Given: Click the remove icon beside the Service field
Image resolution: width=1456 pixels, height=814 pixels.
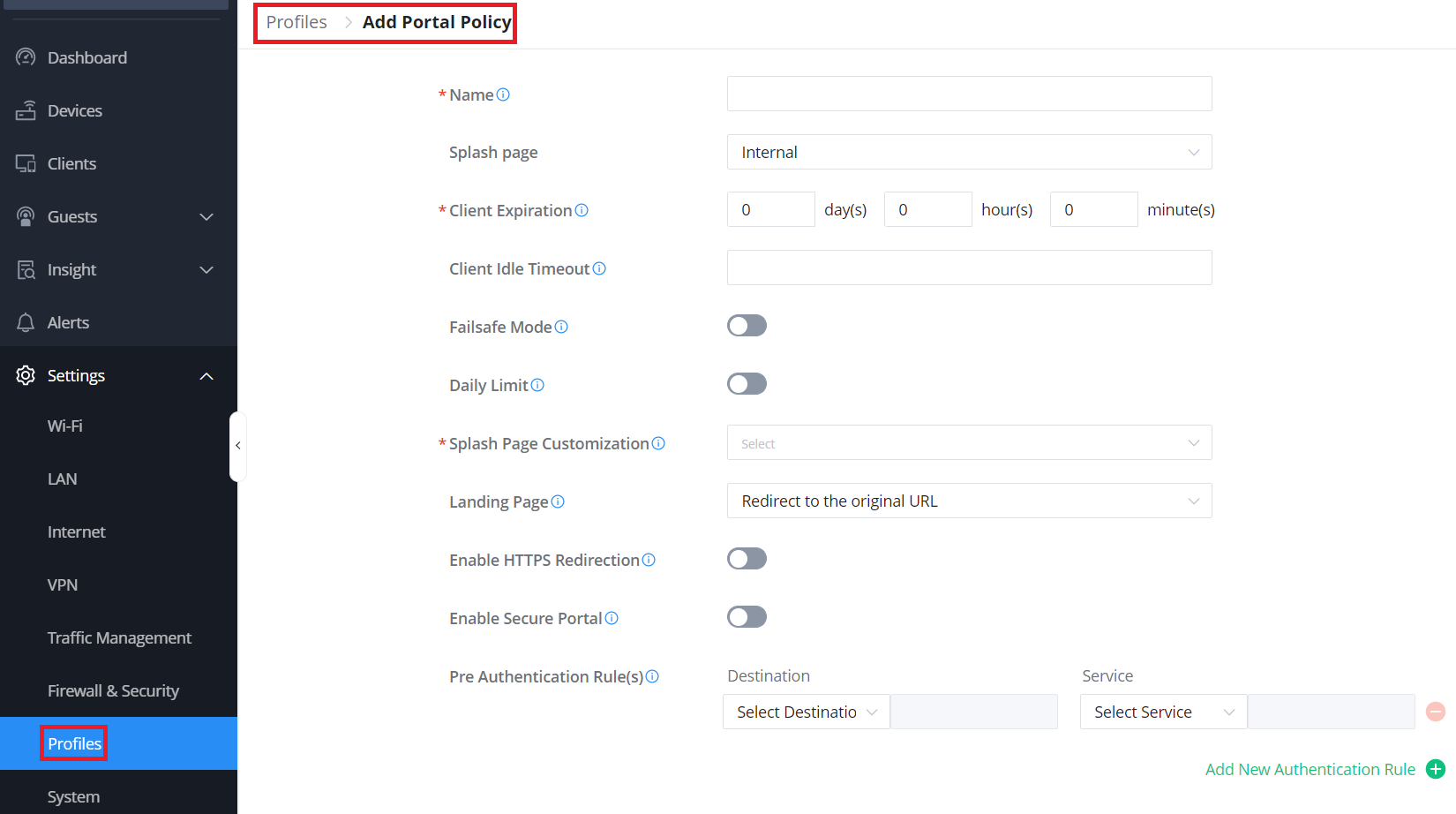Looking at the screenshot, I should click(1437, 711).
